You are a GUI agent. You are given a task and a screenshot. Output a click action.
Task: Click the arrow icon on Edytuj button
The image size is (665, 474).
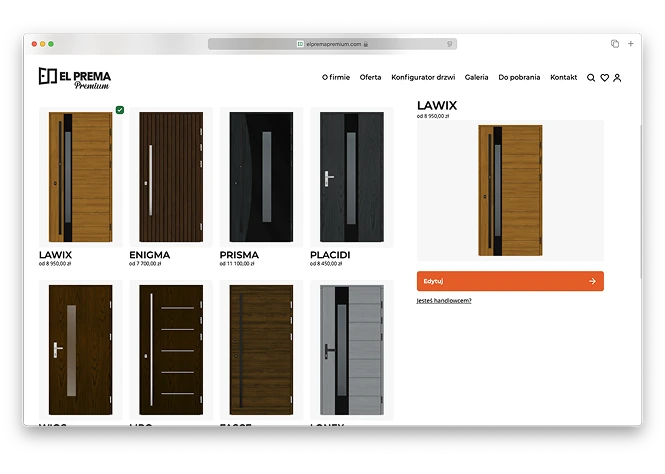click(592, 281)
